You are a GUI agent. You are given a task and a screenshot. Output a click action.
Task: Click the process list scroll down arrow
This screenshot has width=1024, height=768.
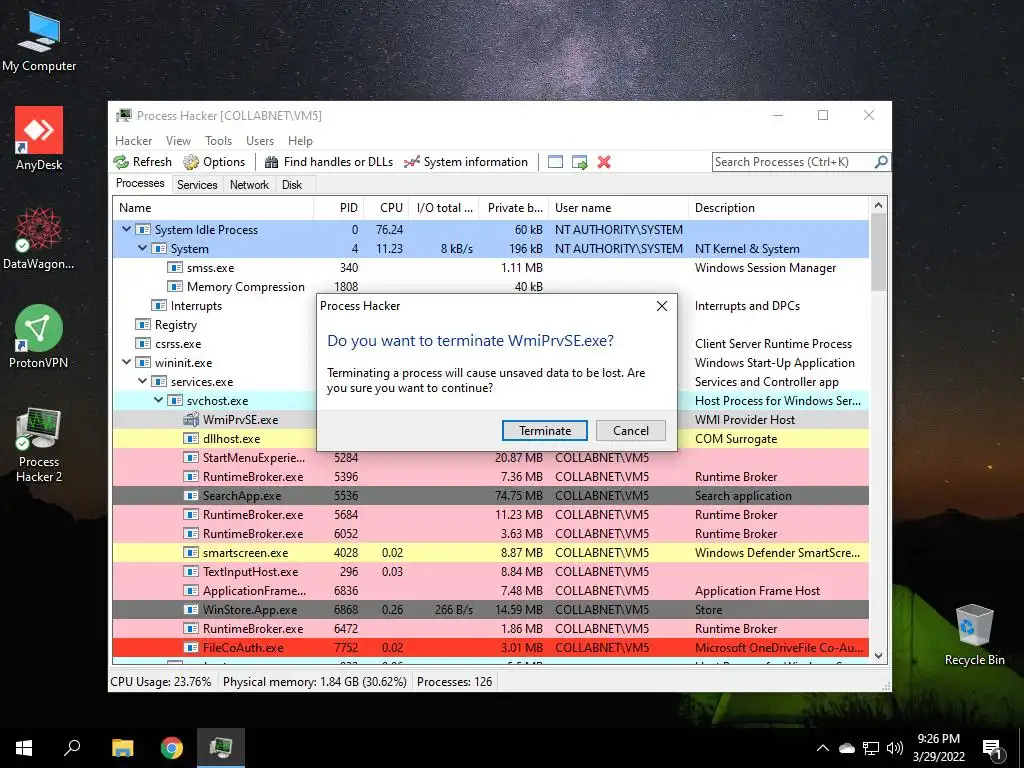pyautogui.click(x=878, y=656)
